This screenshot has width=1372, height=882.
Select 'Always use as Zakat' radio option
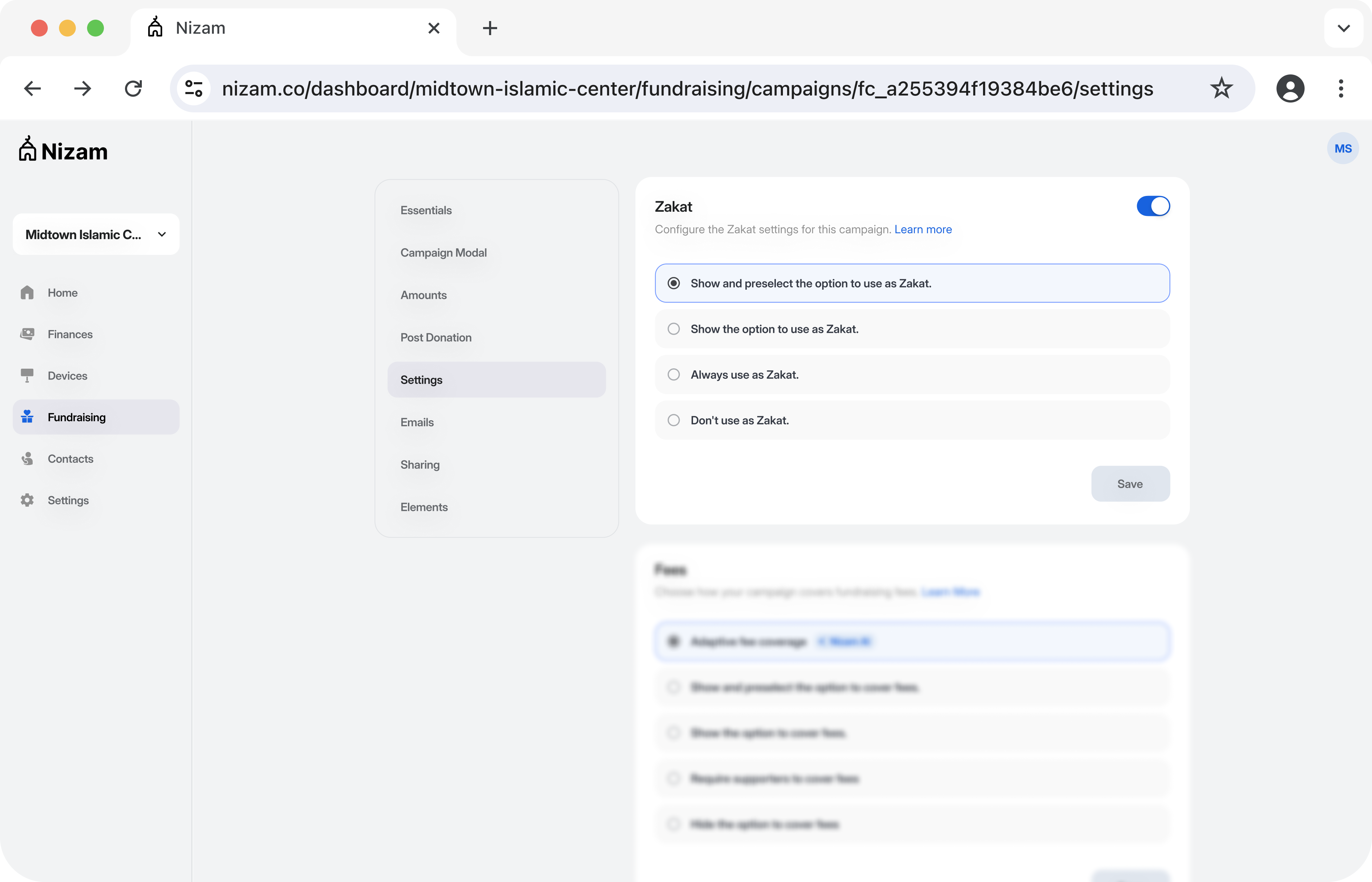pyautogui.click(x=673, y=375)
